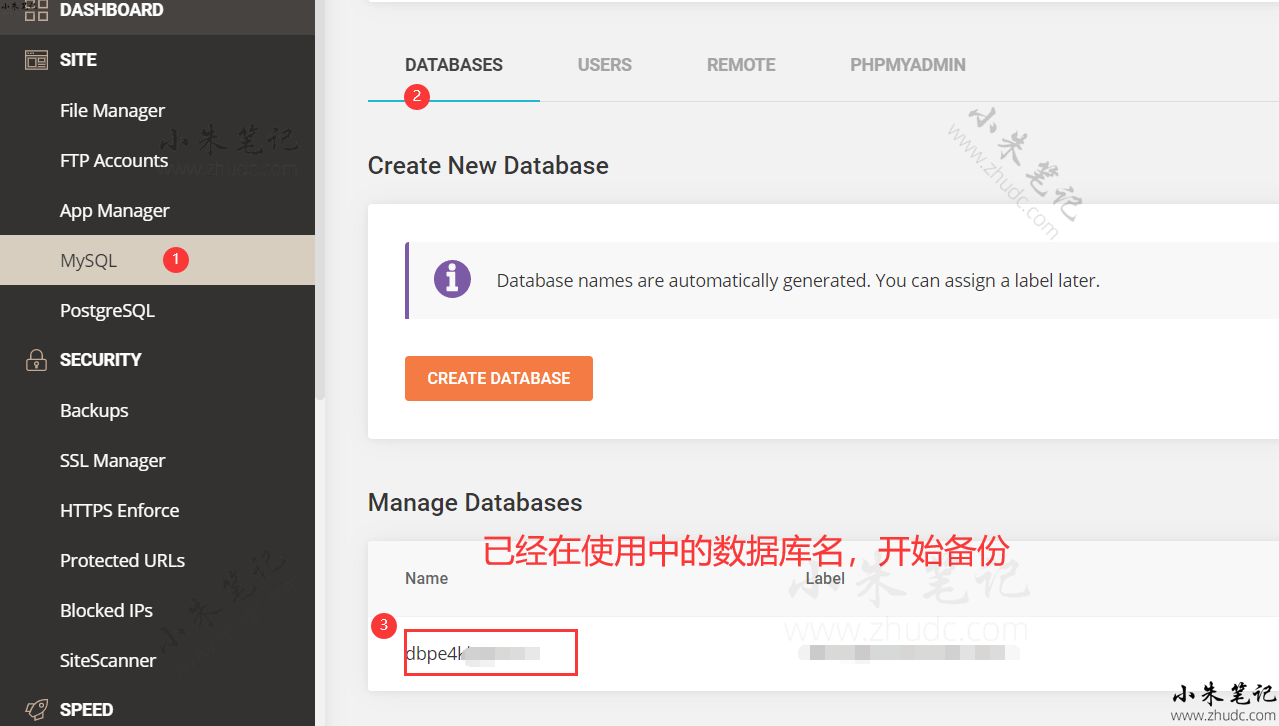Switch to the Remote tab
1279x726 pixels.
tap(741, 65)
